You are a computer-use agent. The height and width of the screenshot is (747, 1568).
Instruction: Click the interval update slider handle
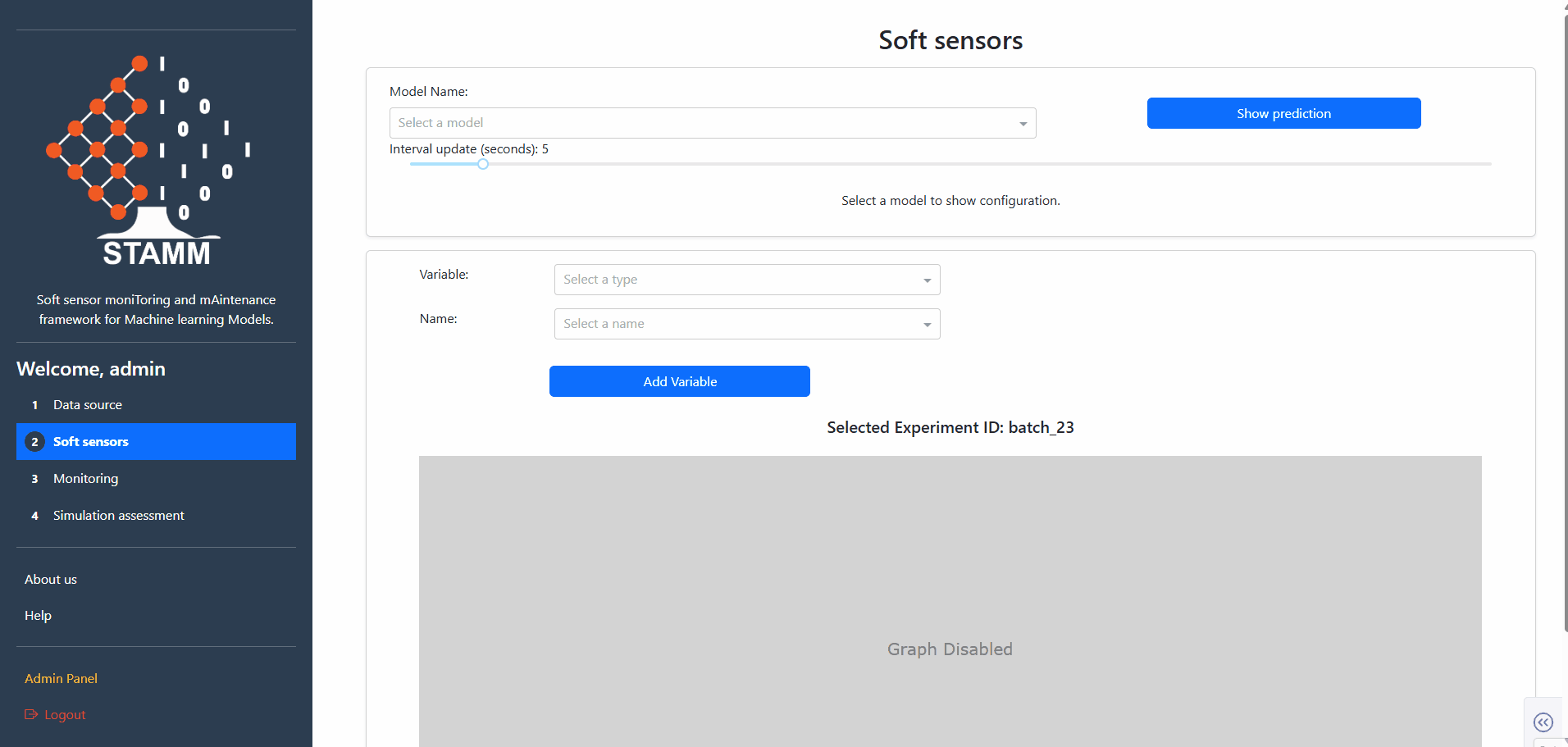(483, 164)
